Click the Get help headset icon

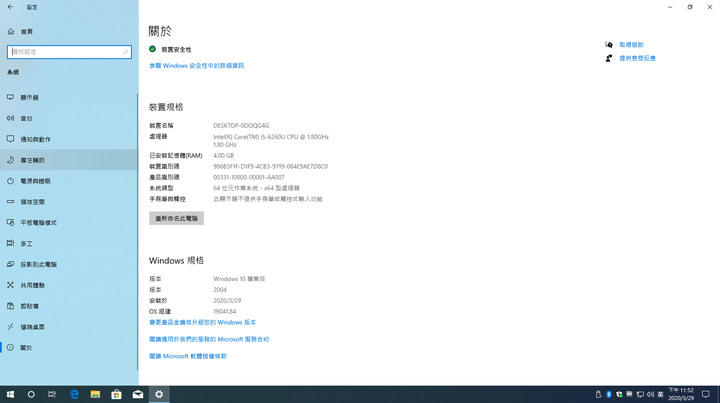tap(609, 45)
